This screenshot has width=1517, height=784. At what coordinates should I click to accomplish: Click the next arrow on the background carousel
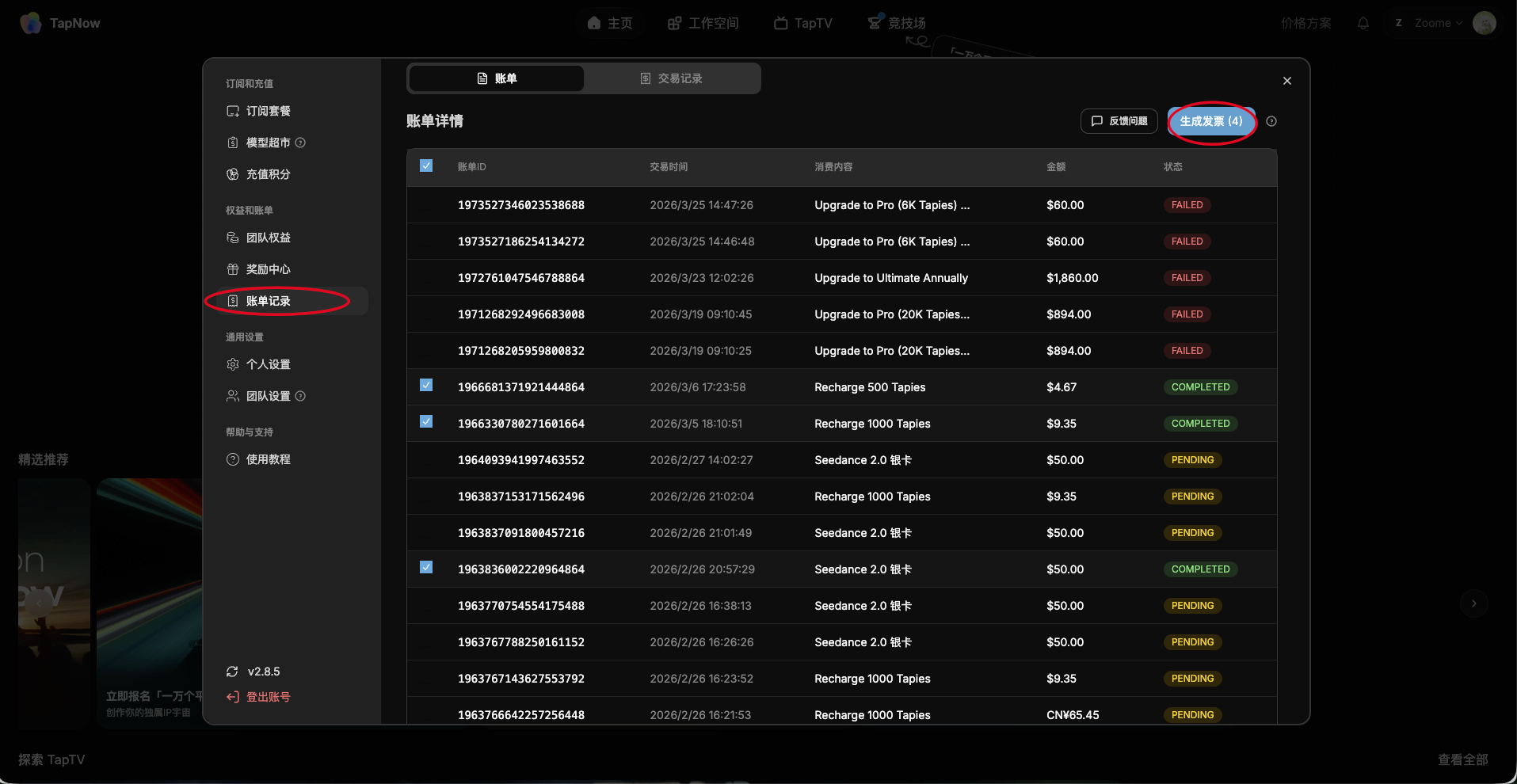tap(1473, 603)
